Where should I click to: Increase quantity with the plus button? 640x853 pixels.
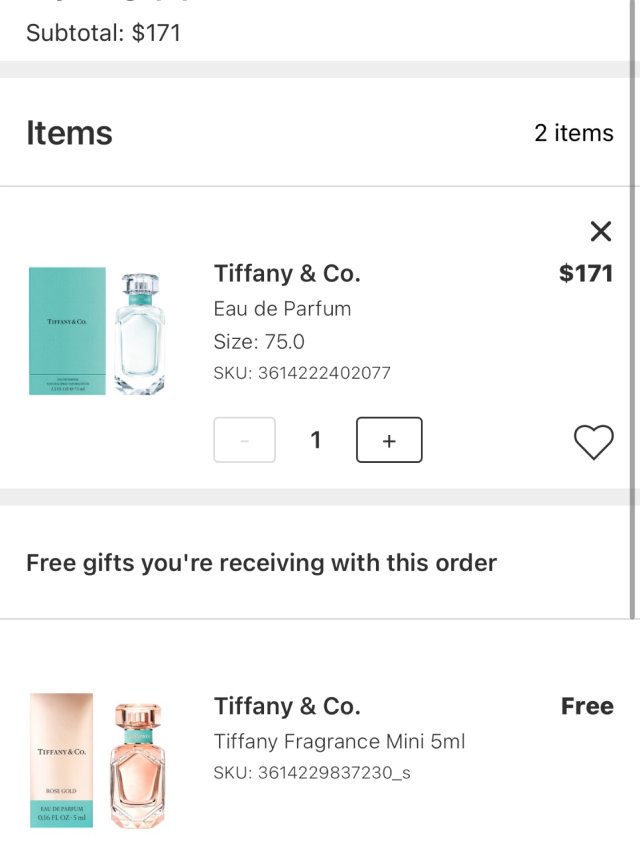388,440
